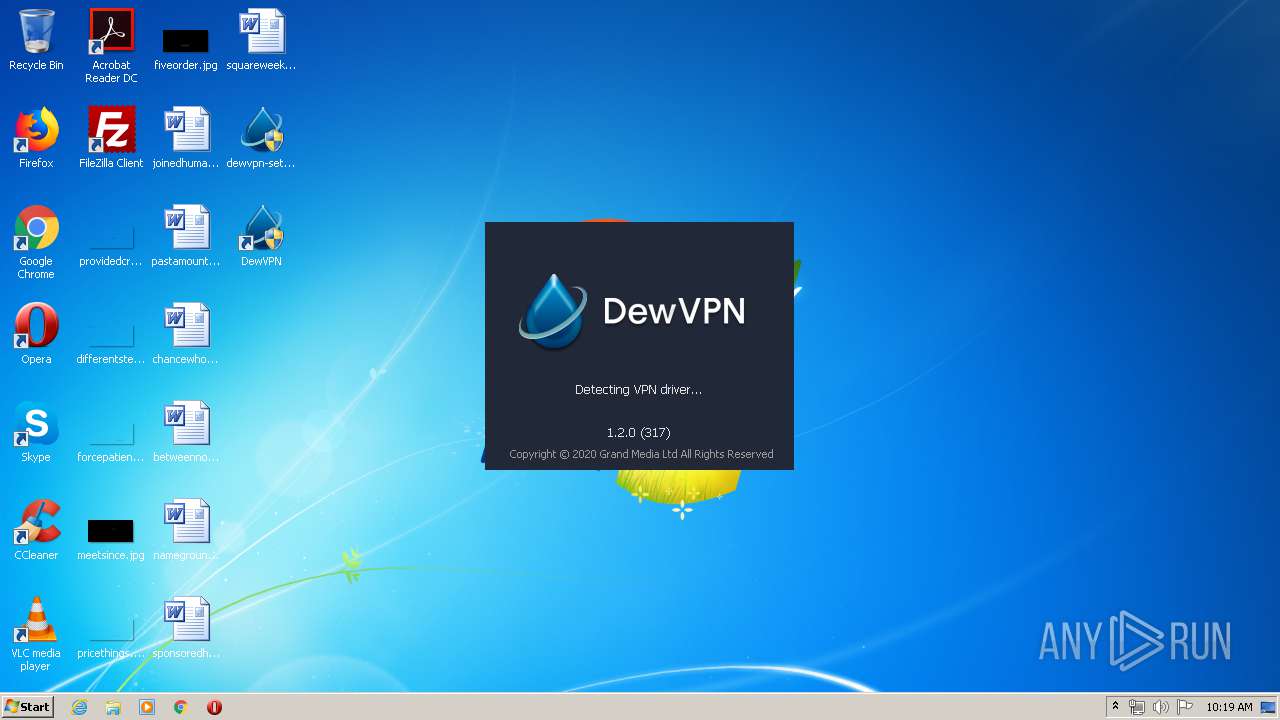Select the squareweek Word document icon
Screen dimensions: 1280x720
tap(261, 40)
